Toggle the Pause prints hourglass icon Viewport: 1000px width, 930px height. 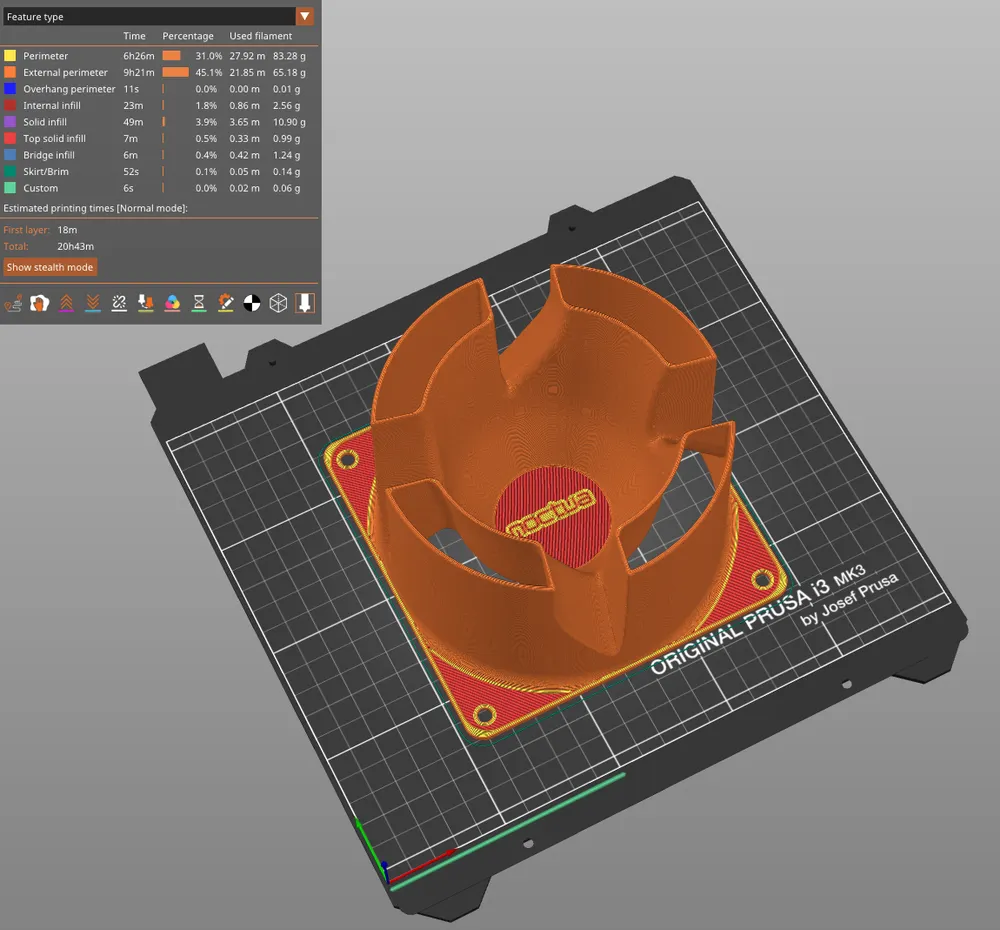point(199,302)
